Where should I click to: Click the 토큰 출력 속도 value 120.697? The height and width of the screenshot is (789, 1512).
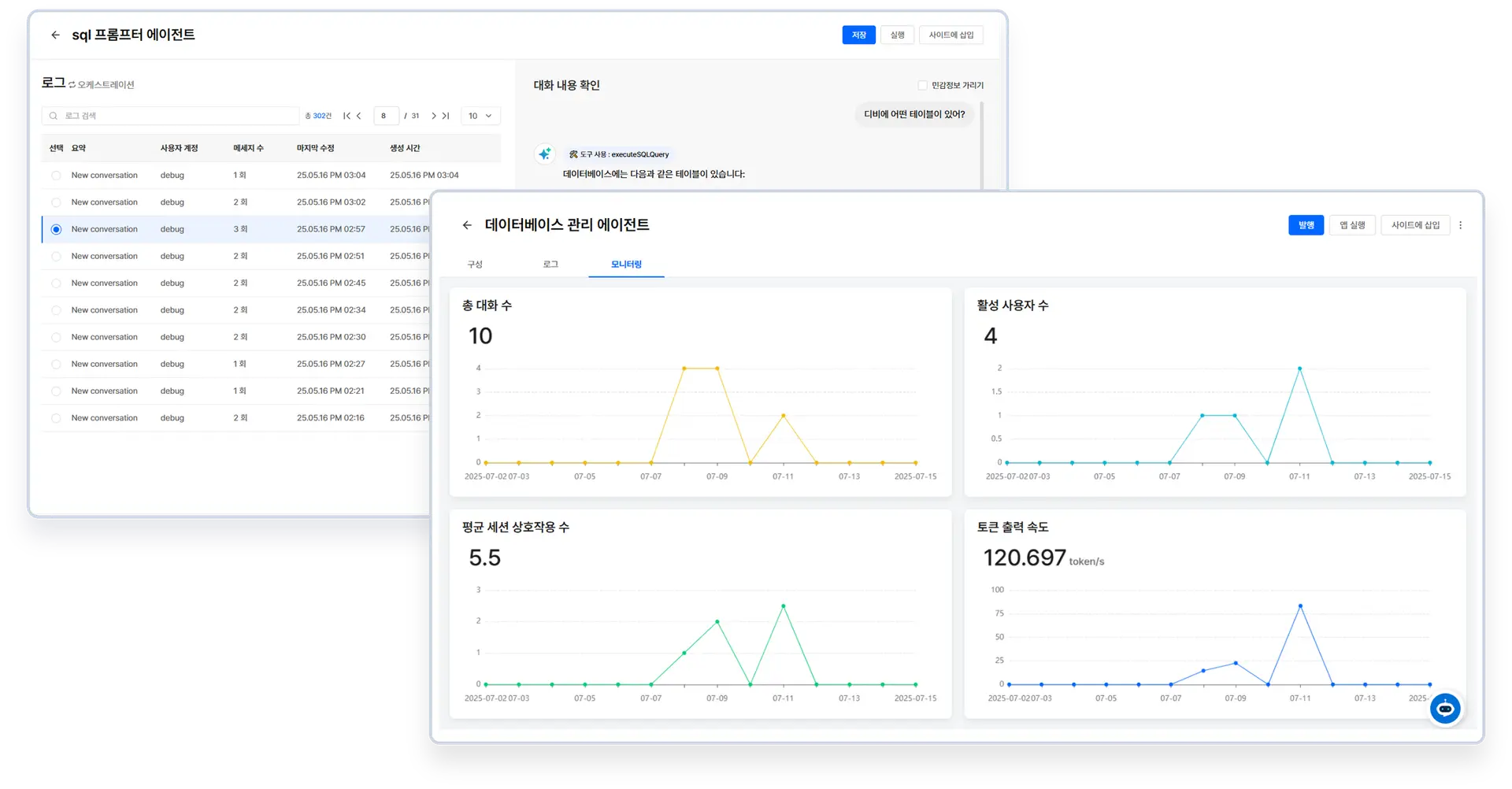tap(1025, 558)
